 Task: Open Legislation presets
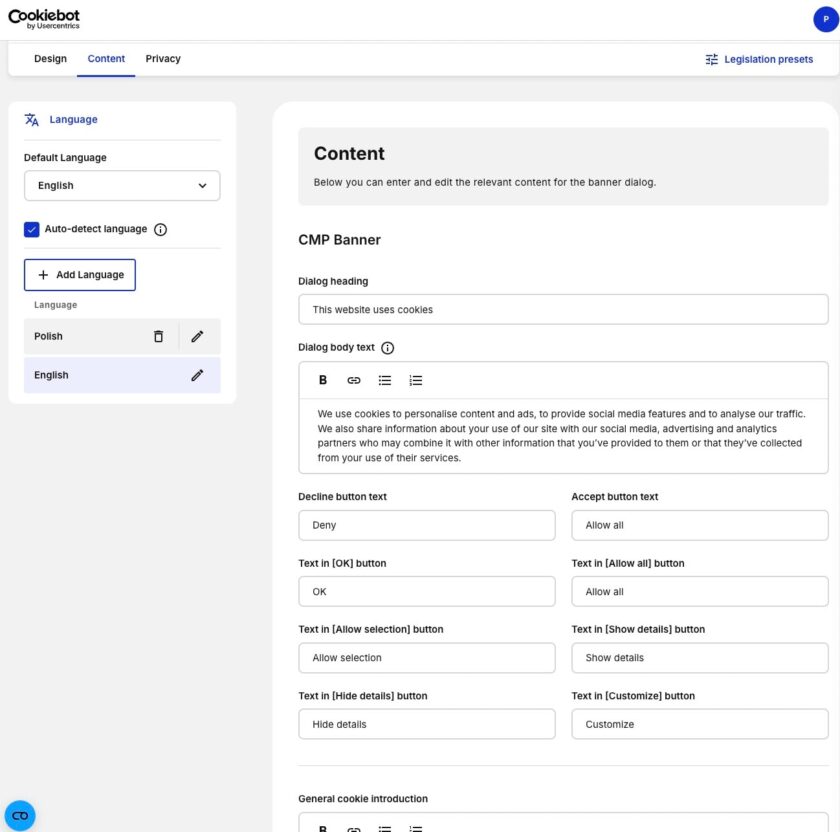coord(759,59)
